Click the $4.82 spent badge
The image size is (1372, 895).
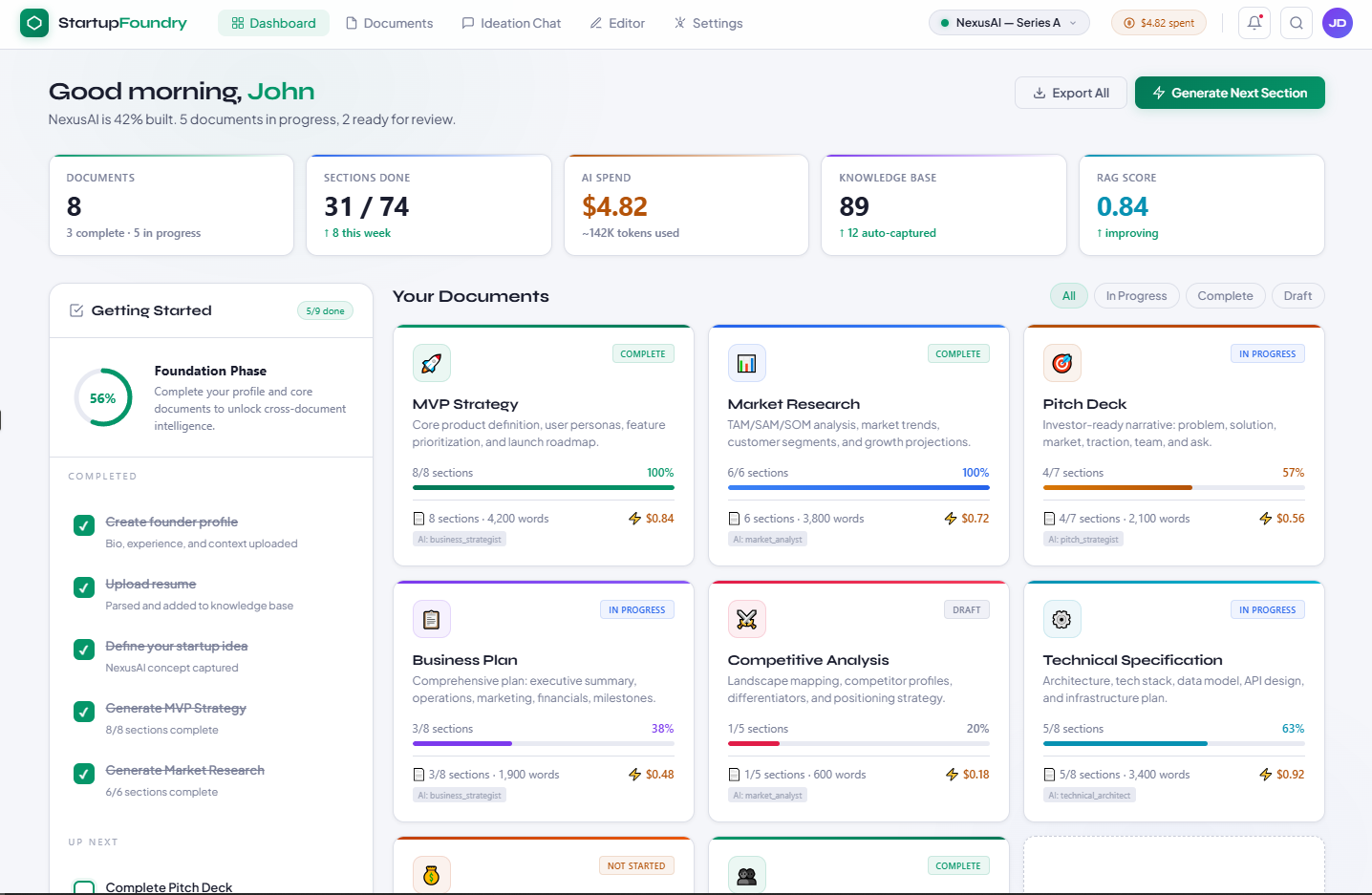coord(1159,23)
